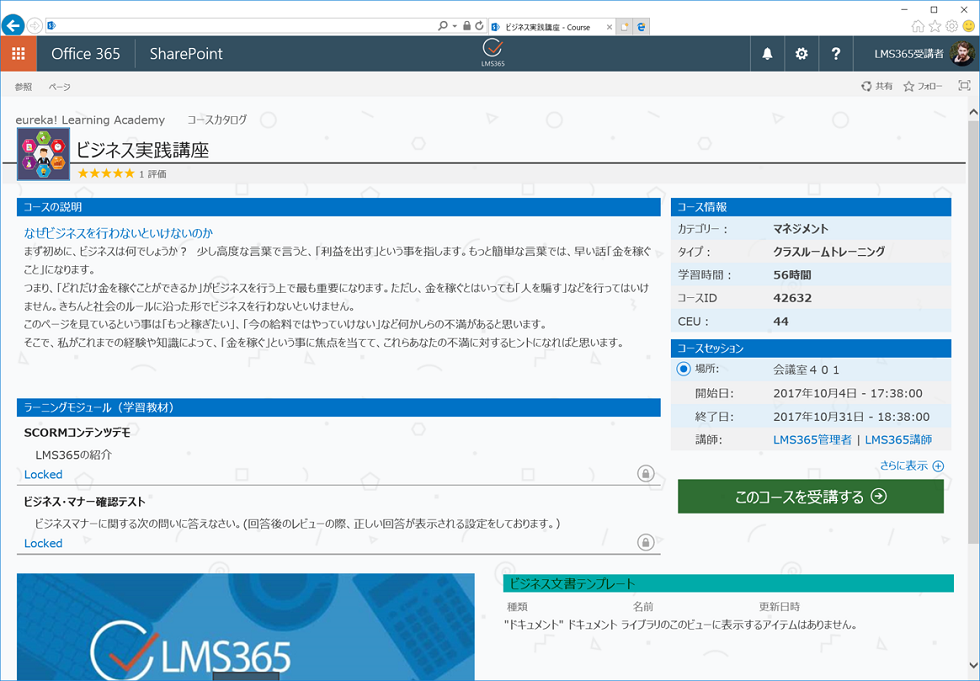Viewport: 980px width, 681px height.
Task: Click the lock icon for ビジネス・マナー確認テスト
Action: [646, 542]
